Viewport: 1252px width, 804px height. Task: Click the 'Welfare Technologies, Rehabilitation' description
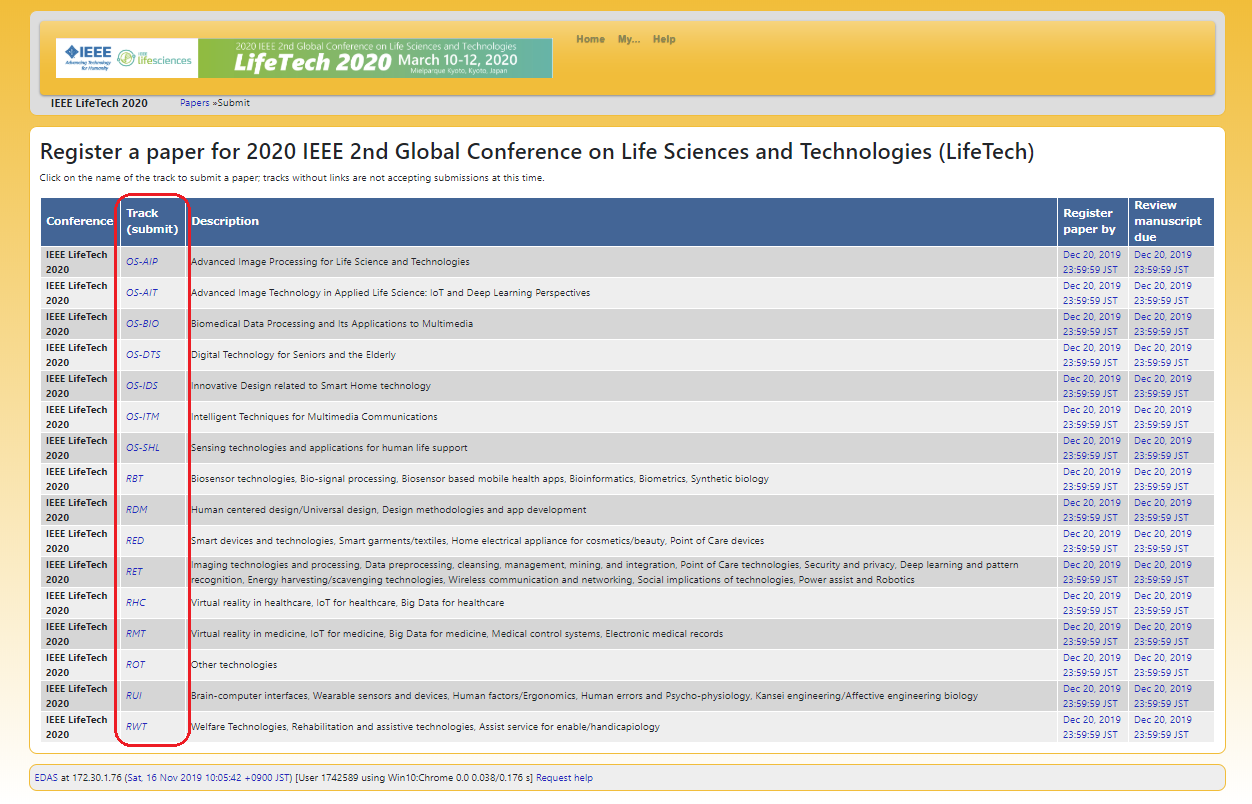425,727
